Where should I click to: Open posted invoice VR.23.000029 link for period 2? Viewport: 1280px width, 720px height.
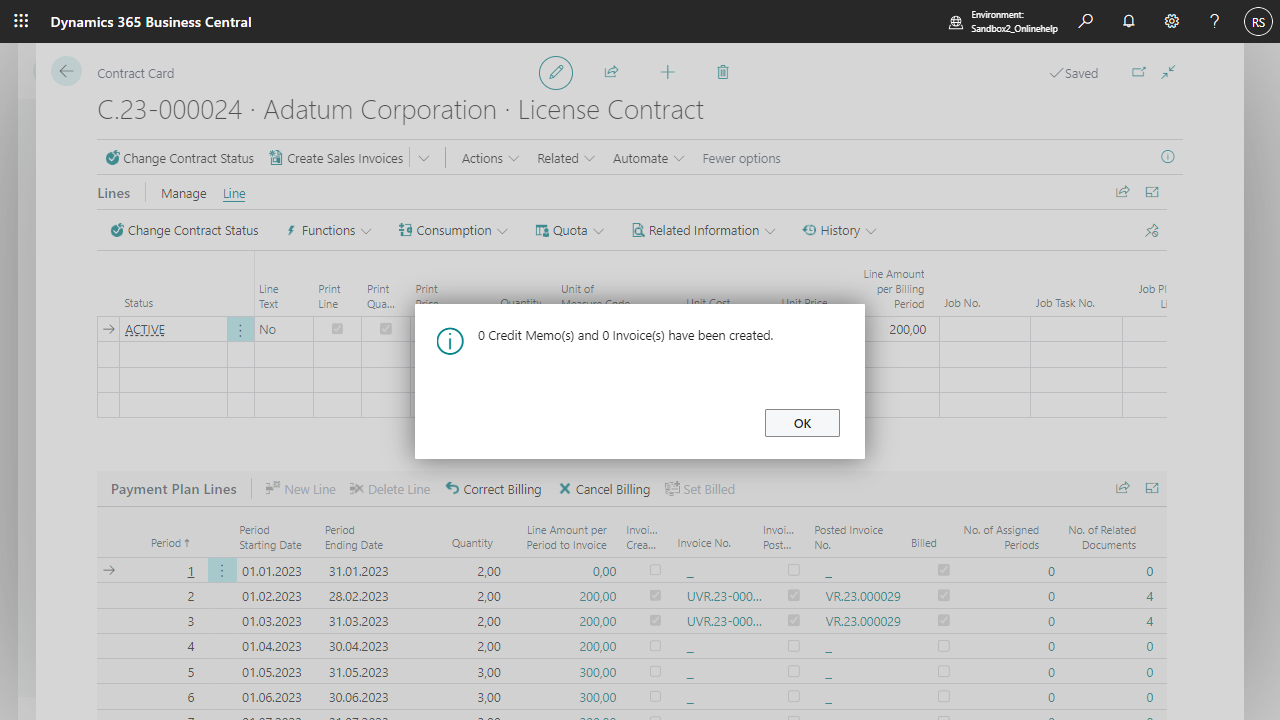click(x=862, y=596)
